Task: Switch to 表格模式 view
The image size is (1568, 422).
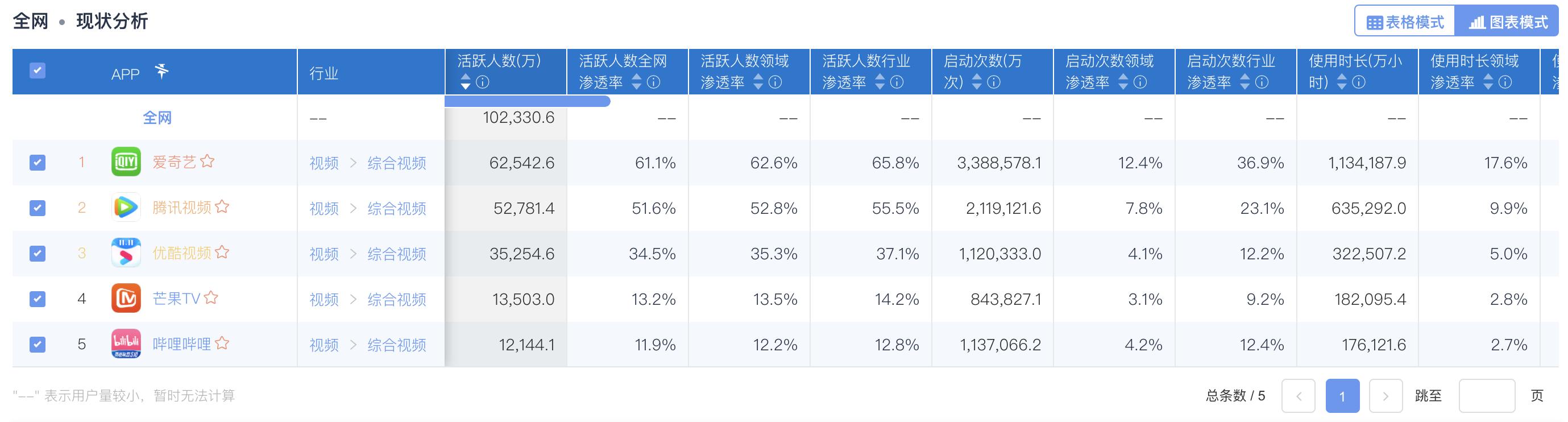Action: [x=1405, y=23]
